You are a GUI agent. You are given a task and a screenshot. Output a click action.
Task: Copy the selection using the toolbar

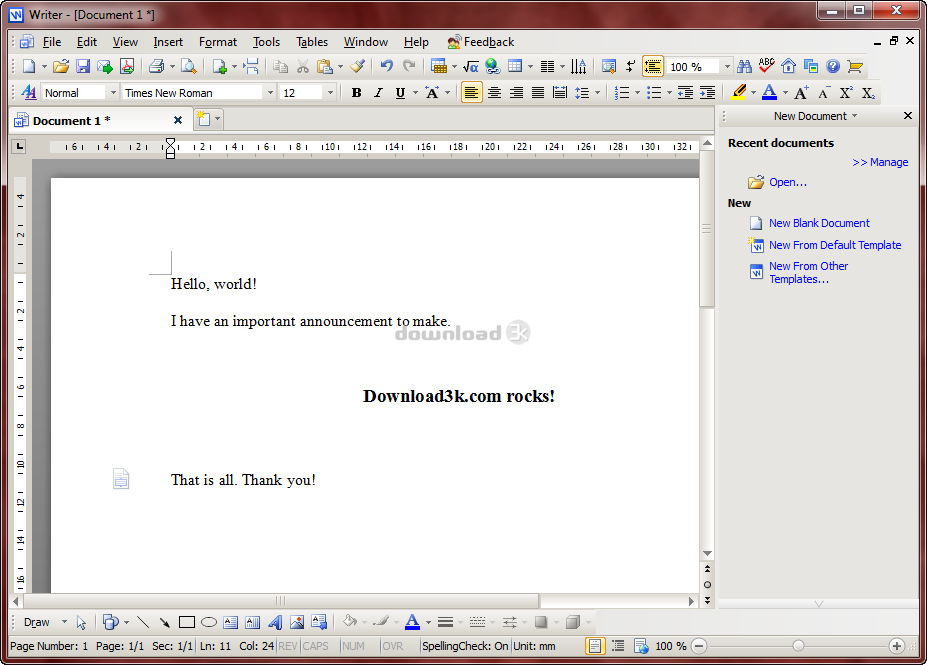coord(281,66)
